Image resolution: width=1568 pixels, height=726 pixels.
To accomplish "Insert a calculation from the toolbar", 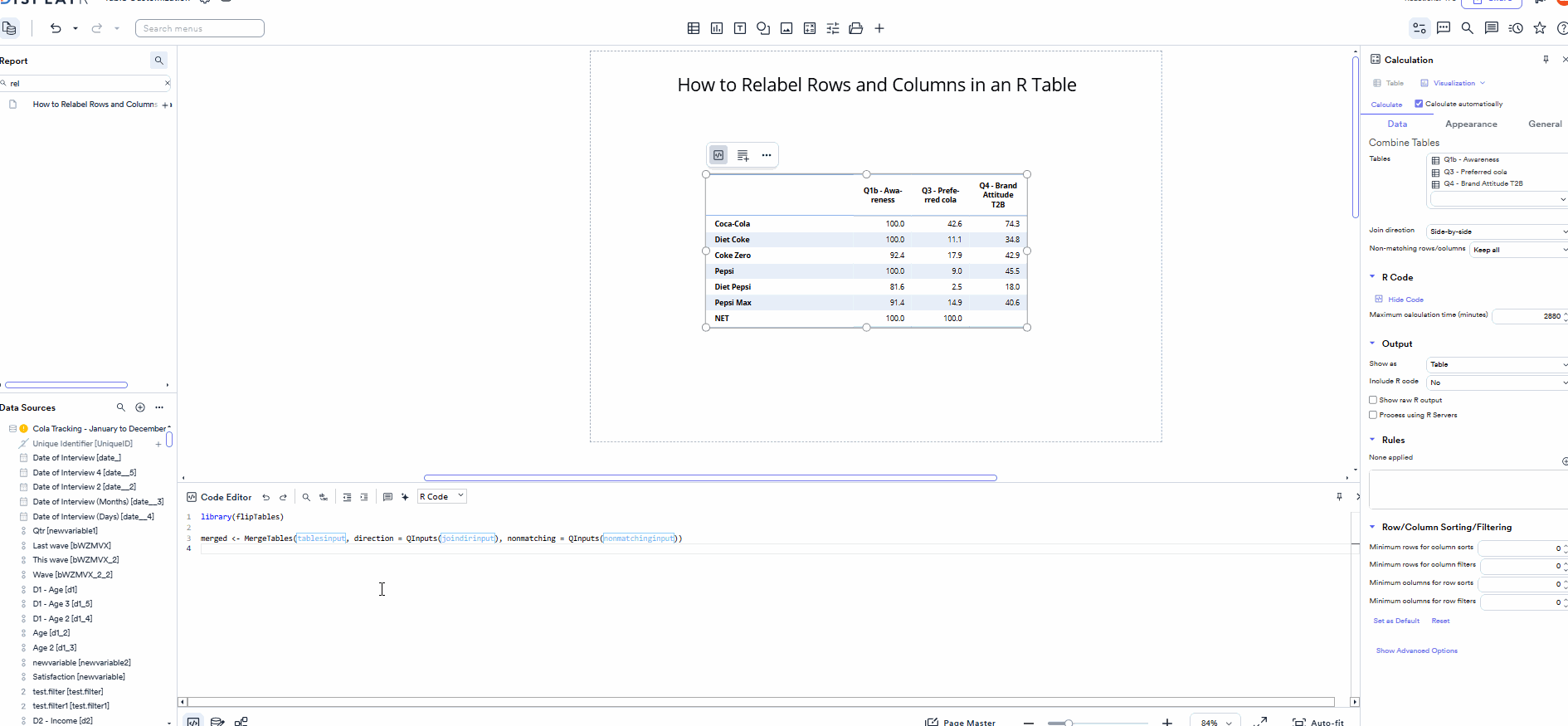I will tap(810, 28).
